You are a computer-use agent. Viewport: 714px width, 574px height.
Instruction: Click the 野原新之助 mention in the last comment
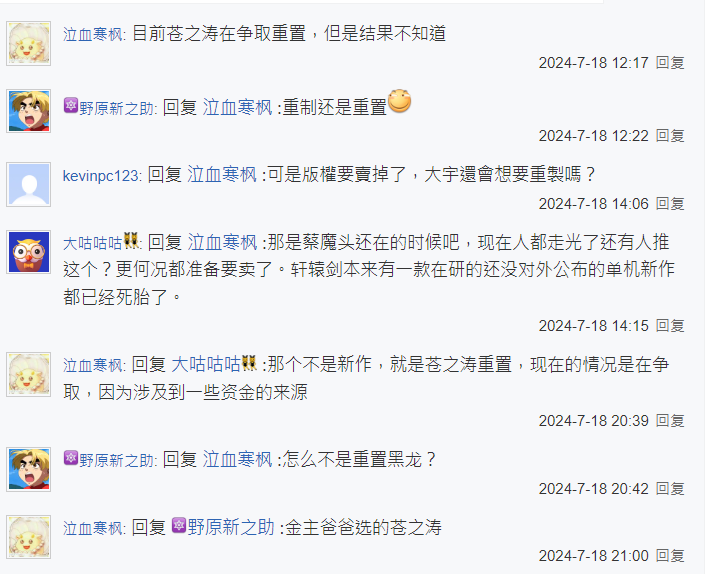(231, 527)
